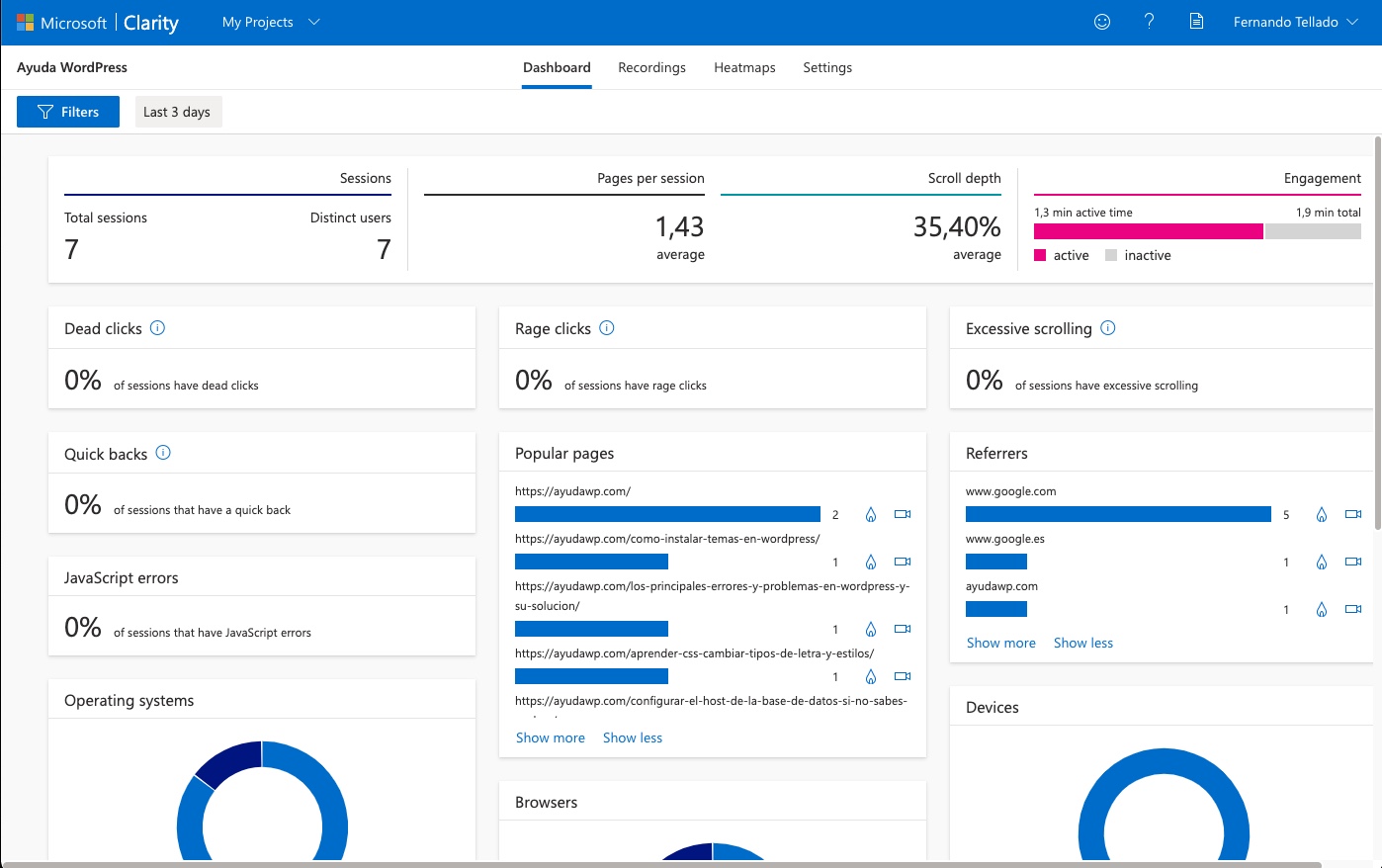
Task: Click Show less under Referrers
Action: tap(1083, 643)
